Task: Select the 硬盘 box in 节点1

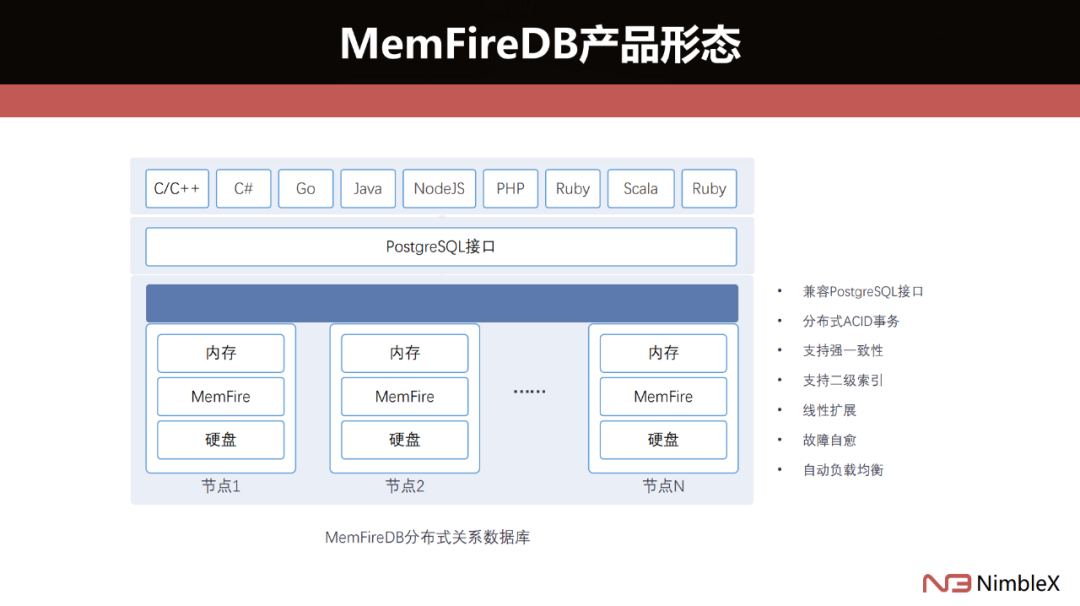Action: 220,439
